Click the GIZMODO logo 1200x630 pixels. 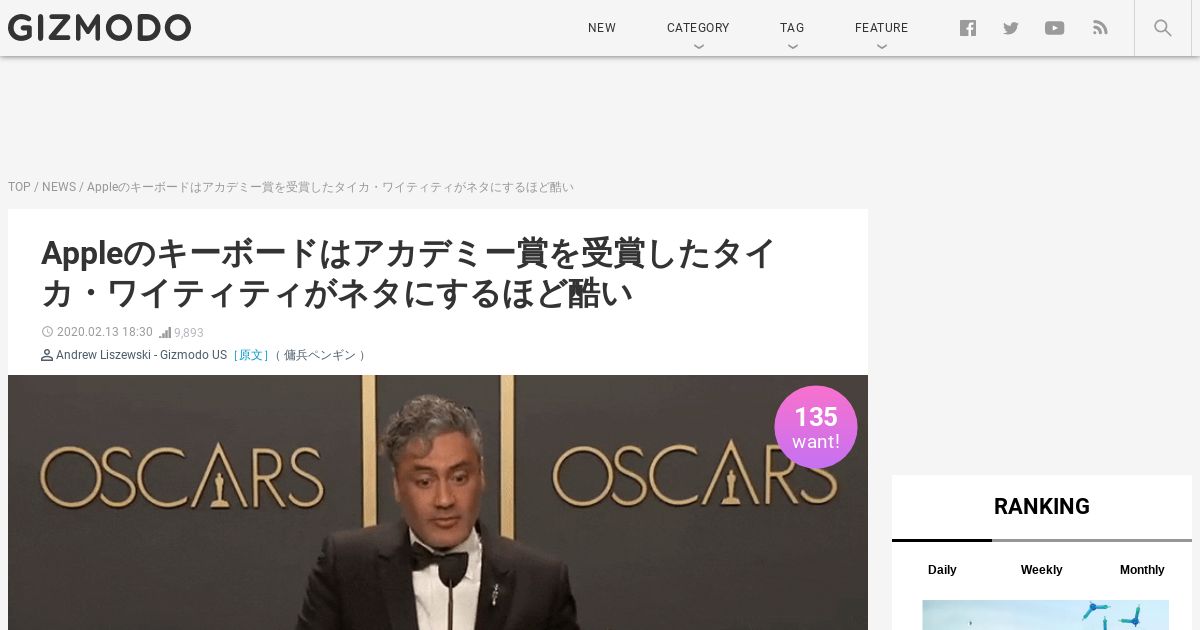point(99,28)
